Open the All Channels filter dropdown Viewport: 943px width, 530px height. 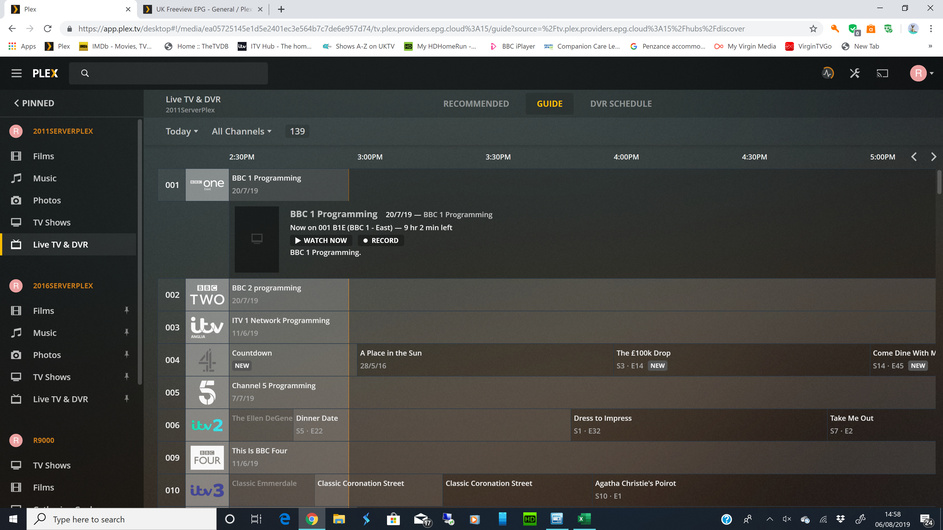pos(241,131)
